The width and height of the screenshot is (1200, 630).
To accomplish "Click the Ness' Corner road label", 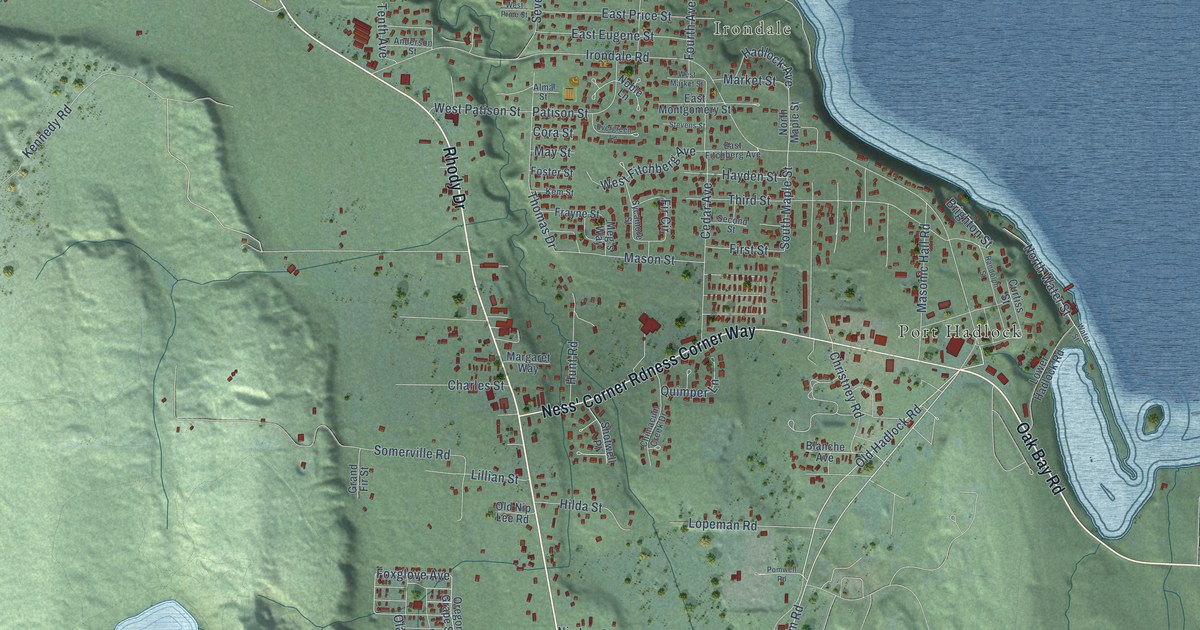I will click(x=647, y=371).
